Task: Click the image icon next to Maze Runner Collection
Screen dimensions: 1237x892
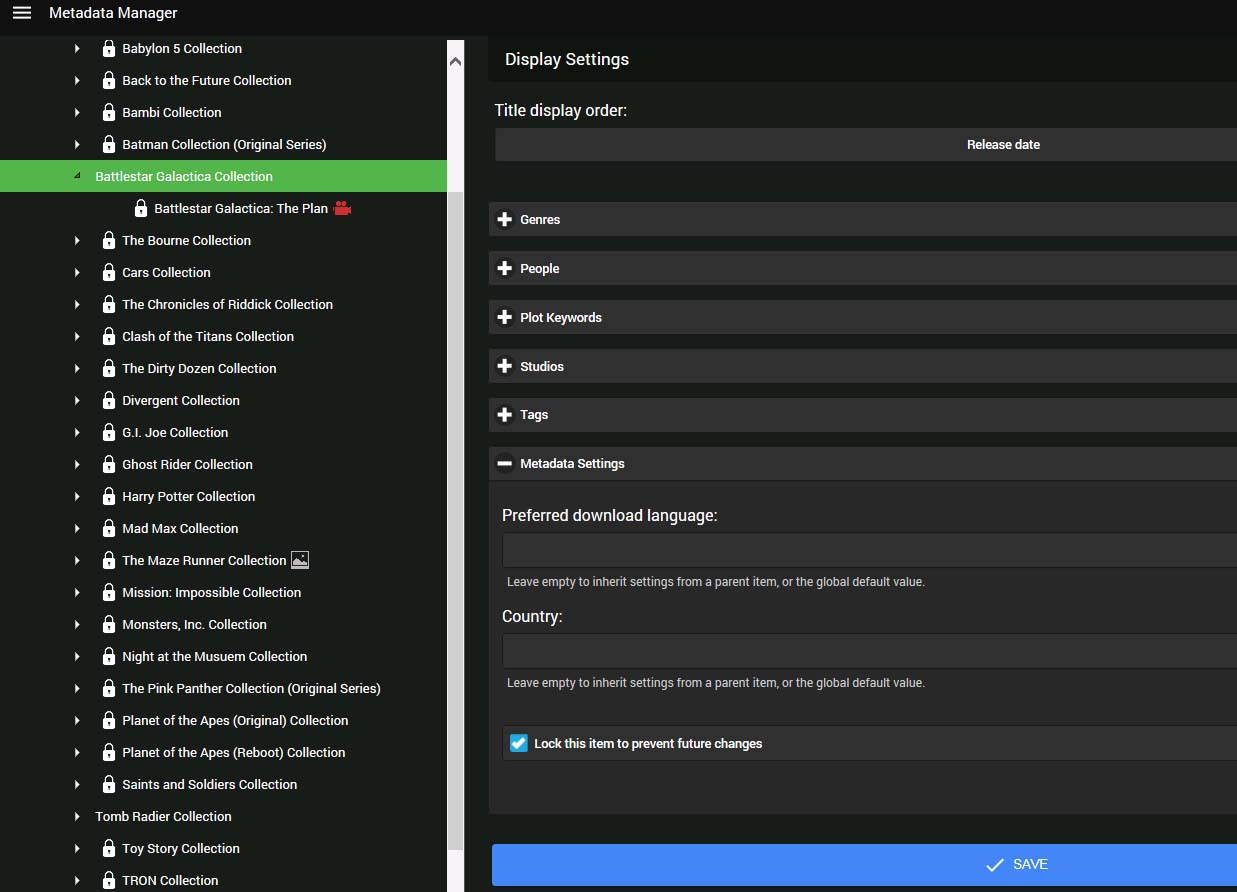Action: point(300,560)
